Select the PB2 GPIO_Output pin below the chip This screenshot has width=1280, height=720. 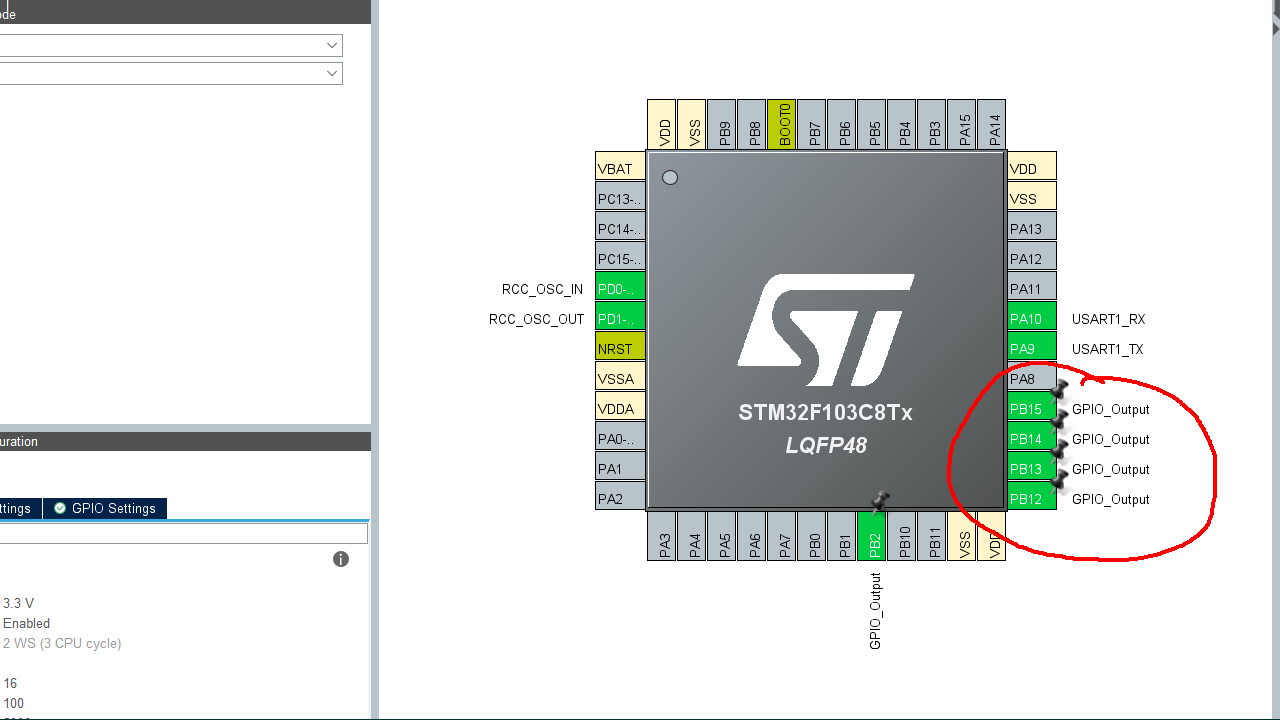pos(872,536)
